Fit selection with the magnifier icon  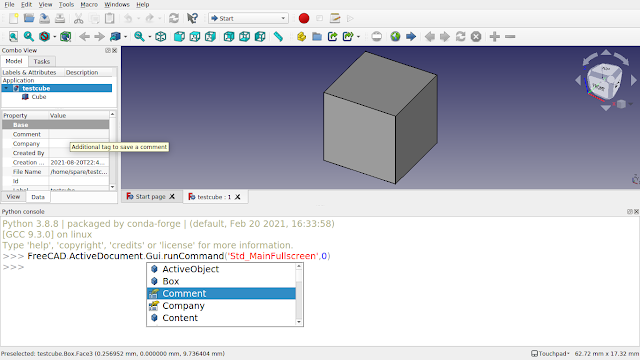pyautogui.click(x=29, y=37)
